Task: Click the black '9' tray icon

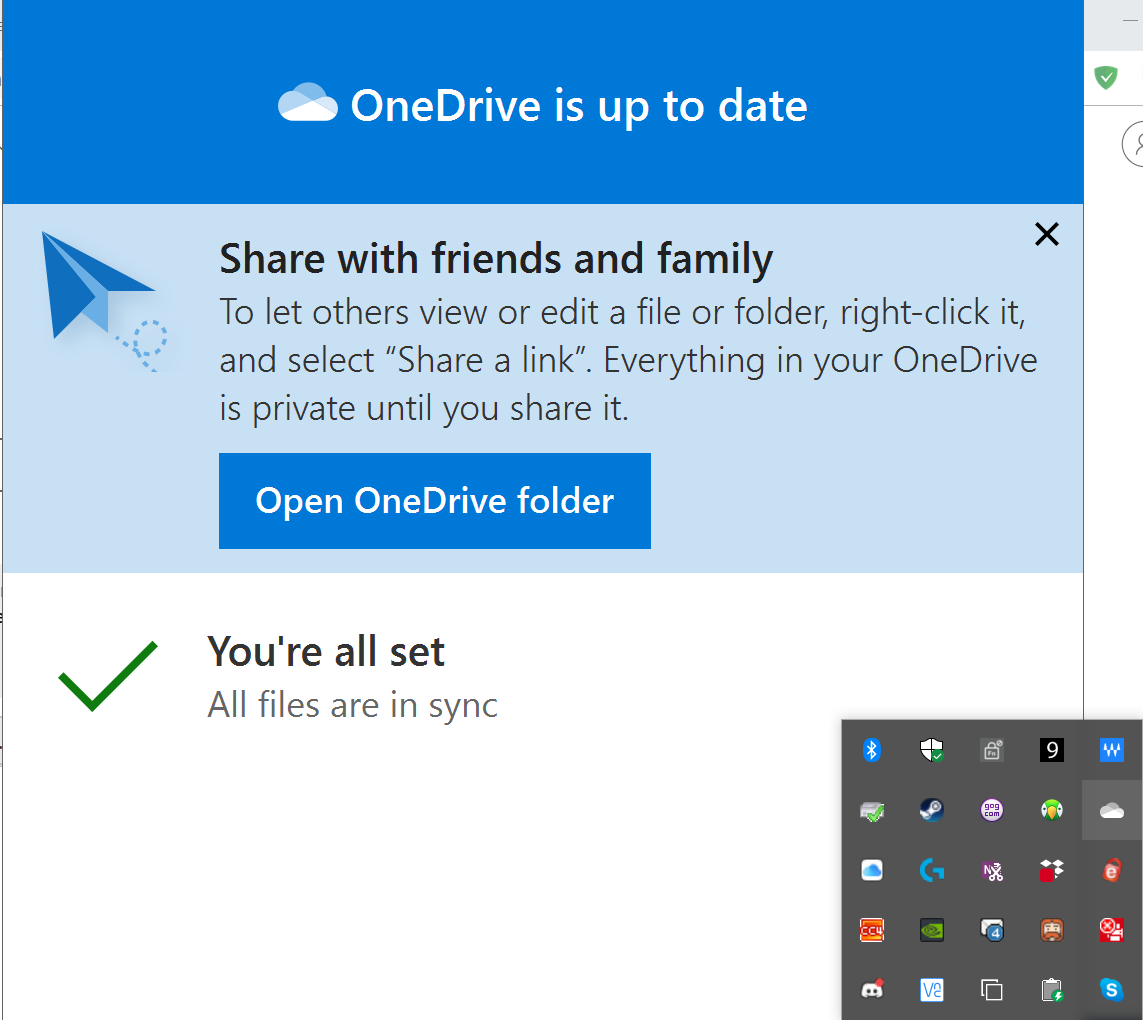Action: coord(1052,750)
